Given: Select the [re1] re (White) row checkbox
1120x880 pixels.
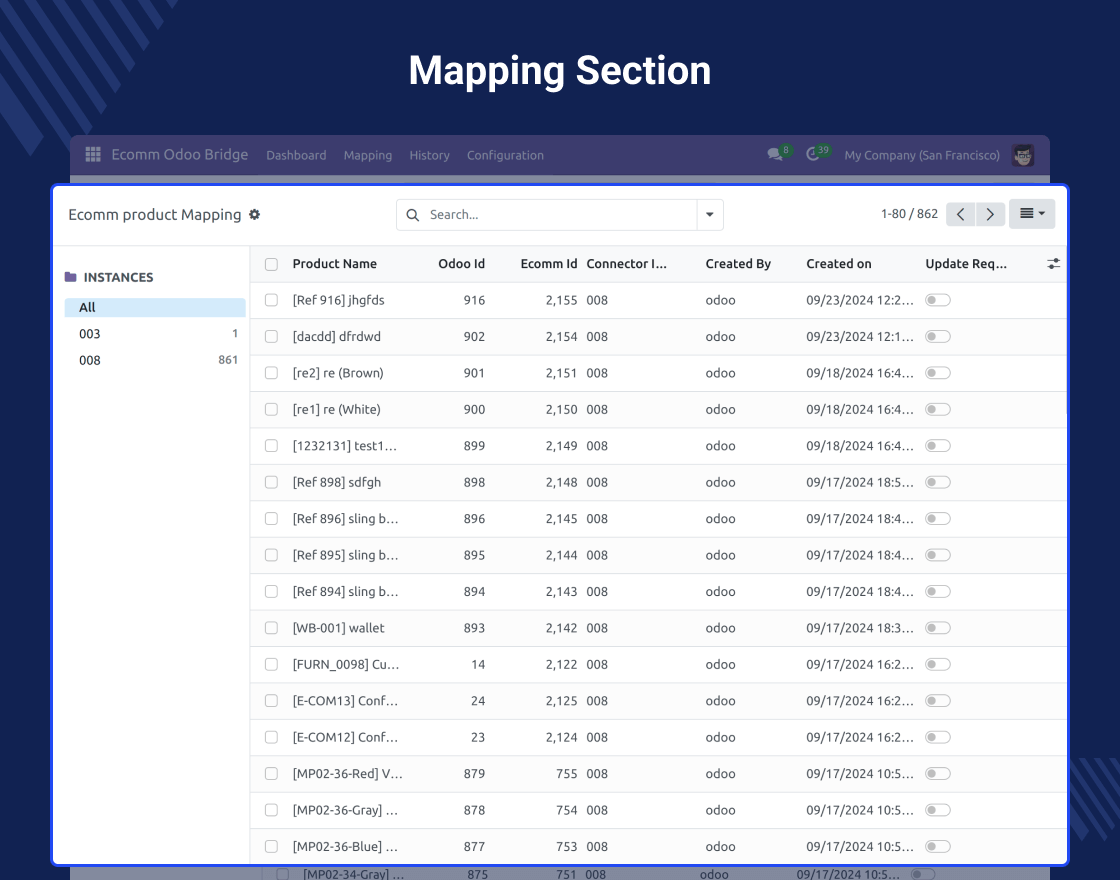Looking at the screenshot, I should pos(271,409).
